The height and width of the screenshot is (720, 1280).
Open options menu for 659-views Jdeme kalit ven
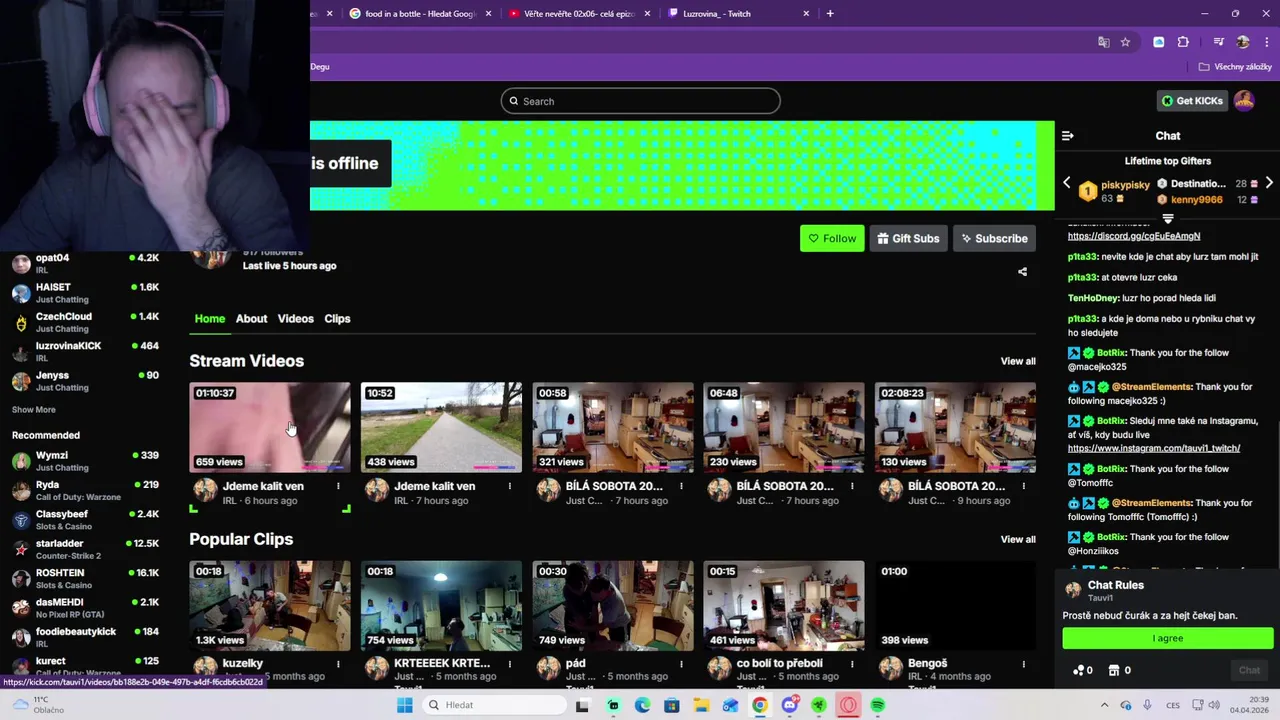338,486
